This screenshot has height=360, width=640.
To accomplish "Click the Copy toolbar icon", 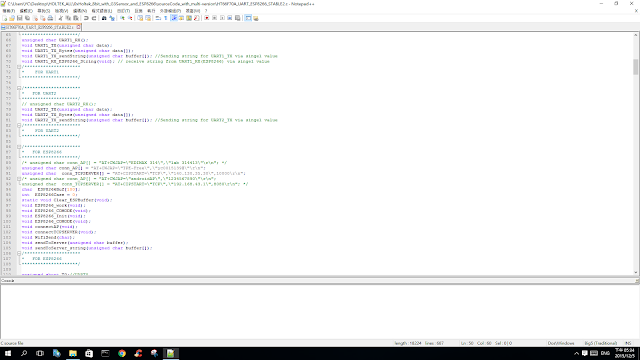I will point(68,18).
